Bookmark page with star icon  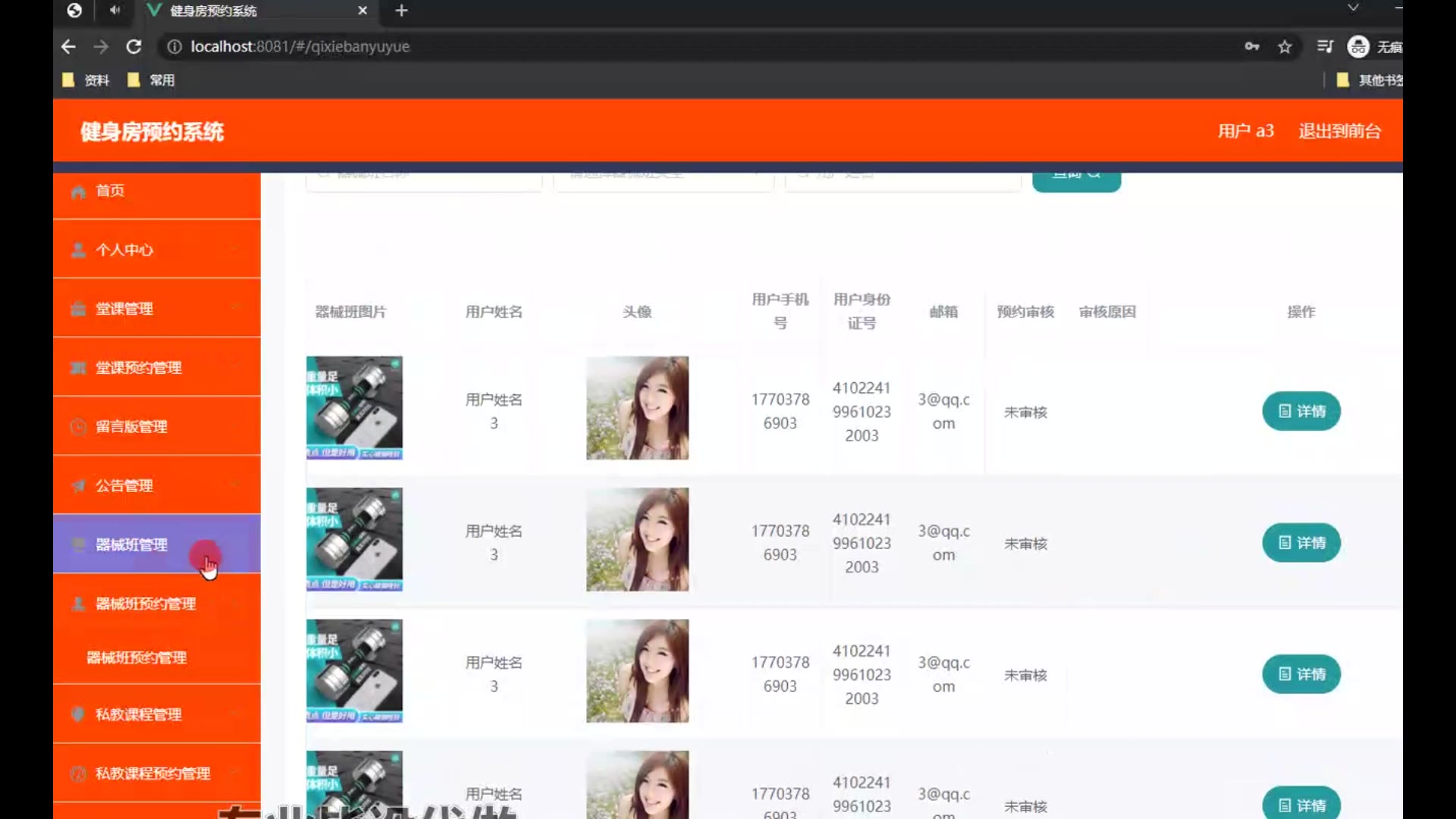coord(1285,46)
